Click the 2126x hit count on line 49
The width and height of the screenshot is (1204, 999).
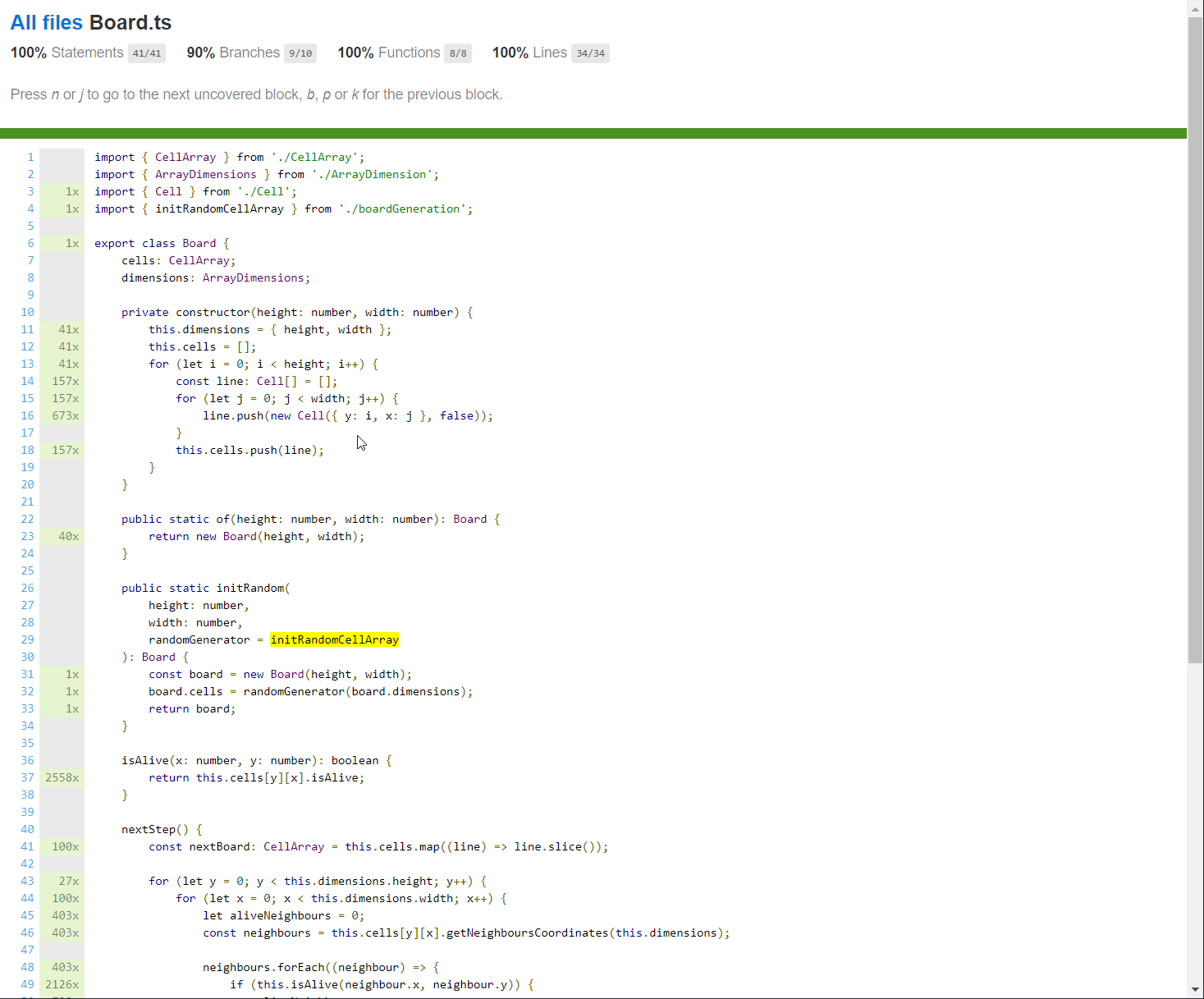click(62, 984)
